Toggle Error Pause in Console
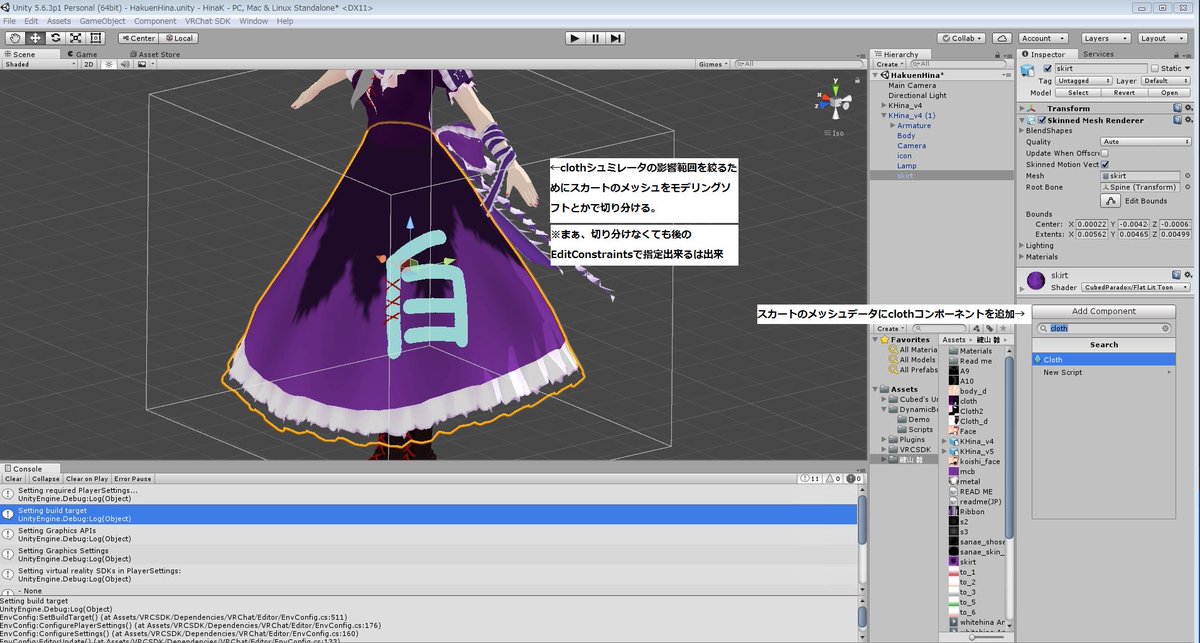1200x643 pixels. [133, 478]
